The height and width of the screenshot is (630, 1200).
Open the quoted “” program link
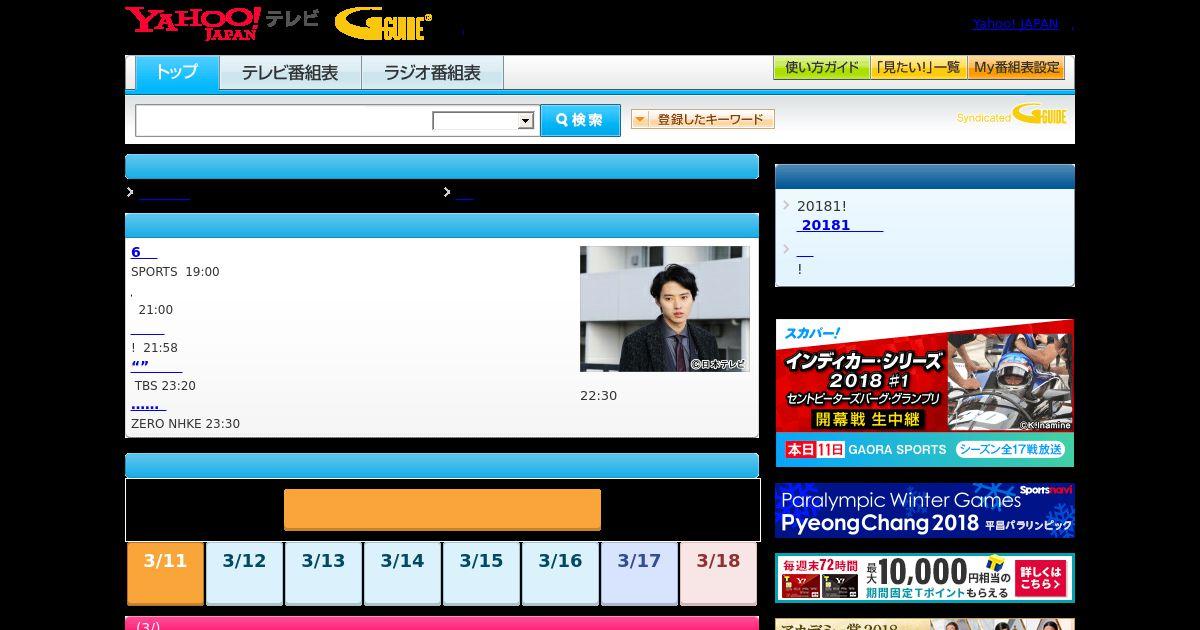coord(156,367)
